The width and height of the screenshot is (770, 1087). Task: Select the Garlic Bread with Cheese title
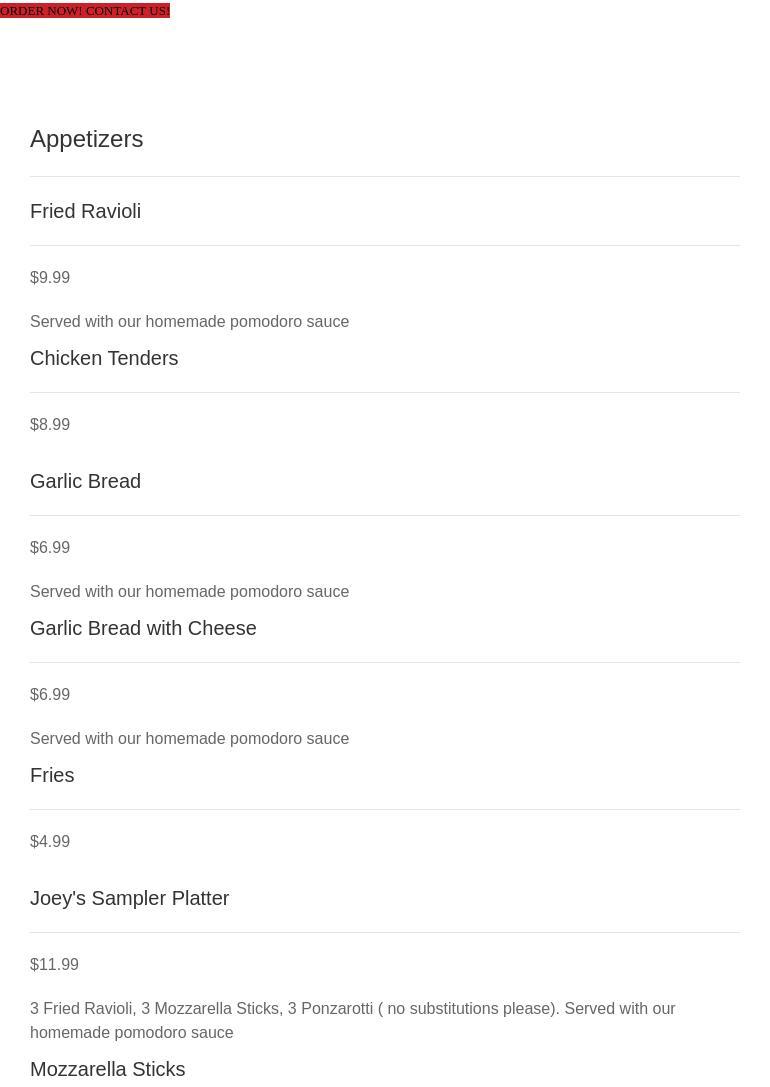tap(143, 627)
